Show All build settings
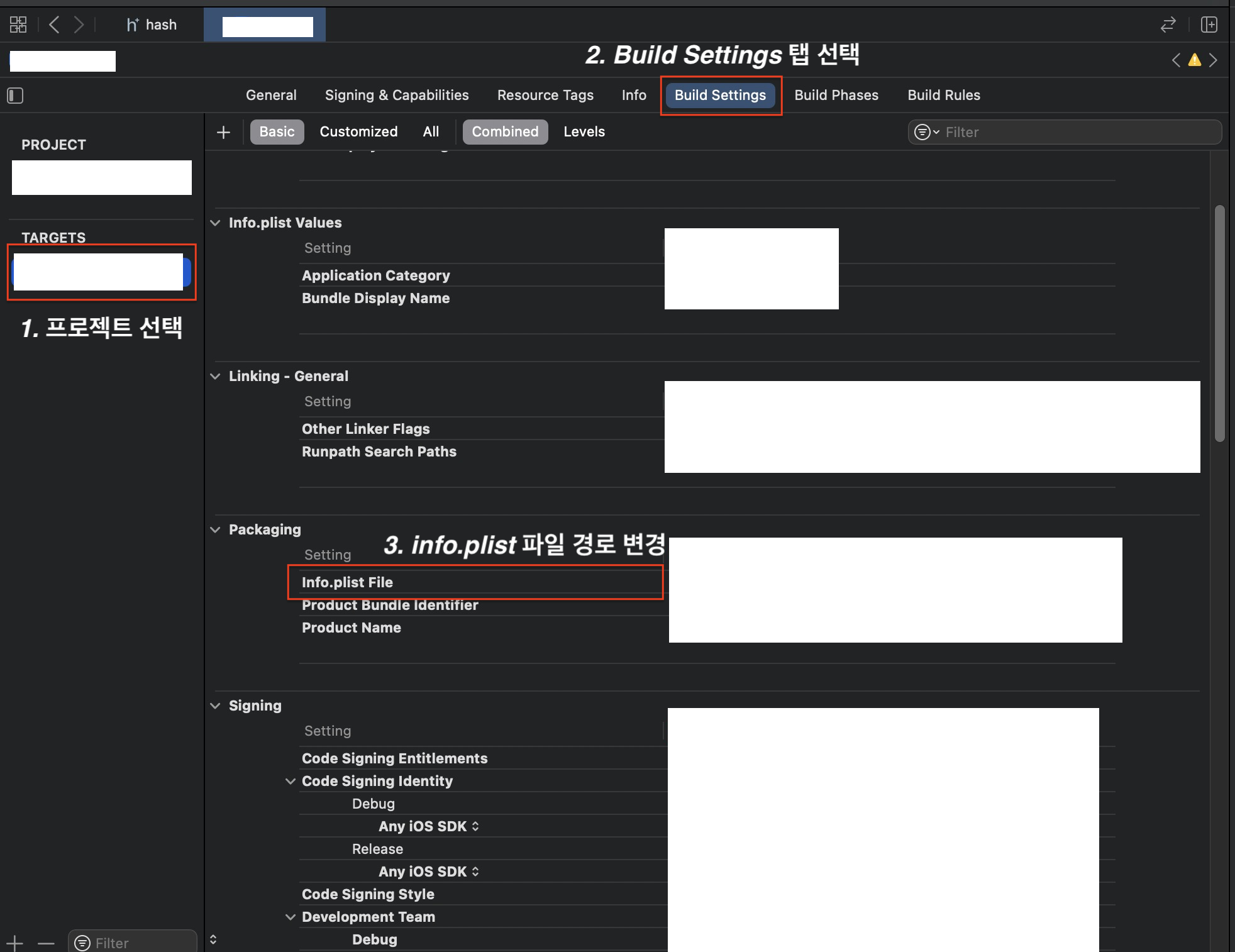 [x=431, y=132]
